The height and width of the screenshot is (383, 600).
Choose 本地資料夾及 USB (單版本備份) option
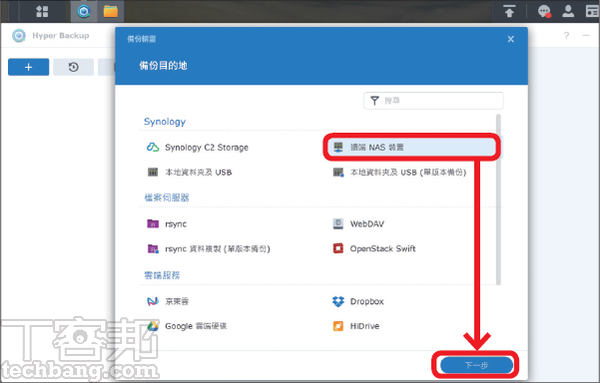(x=408, y=173)
